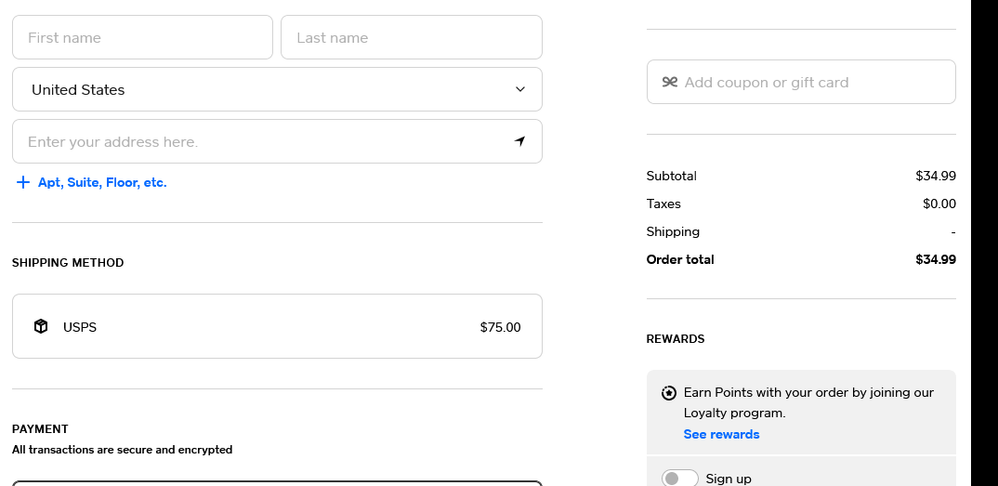This screenshot has height=486, width=998.
Task: Open the See rewards link
Action: (721, 434)
